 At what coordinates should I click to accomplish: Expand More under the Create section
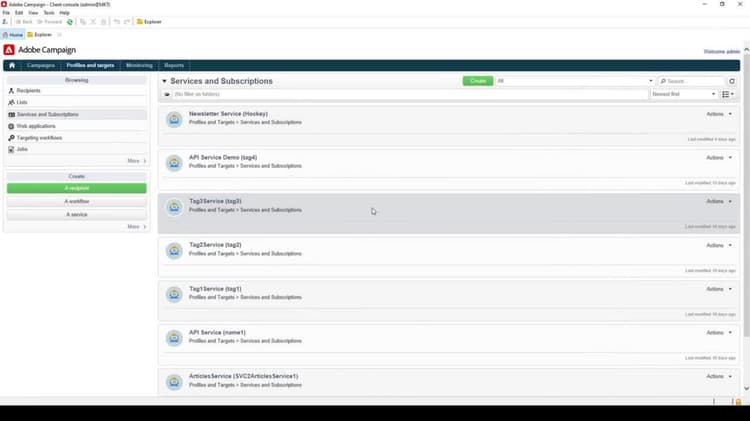pyautogui.click(x=137, y=227)
